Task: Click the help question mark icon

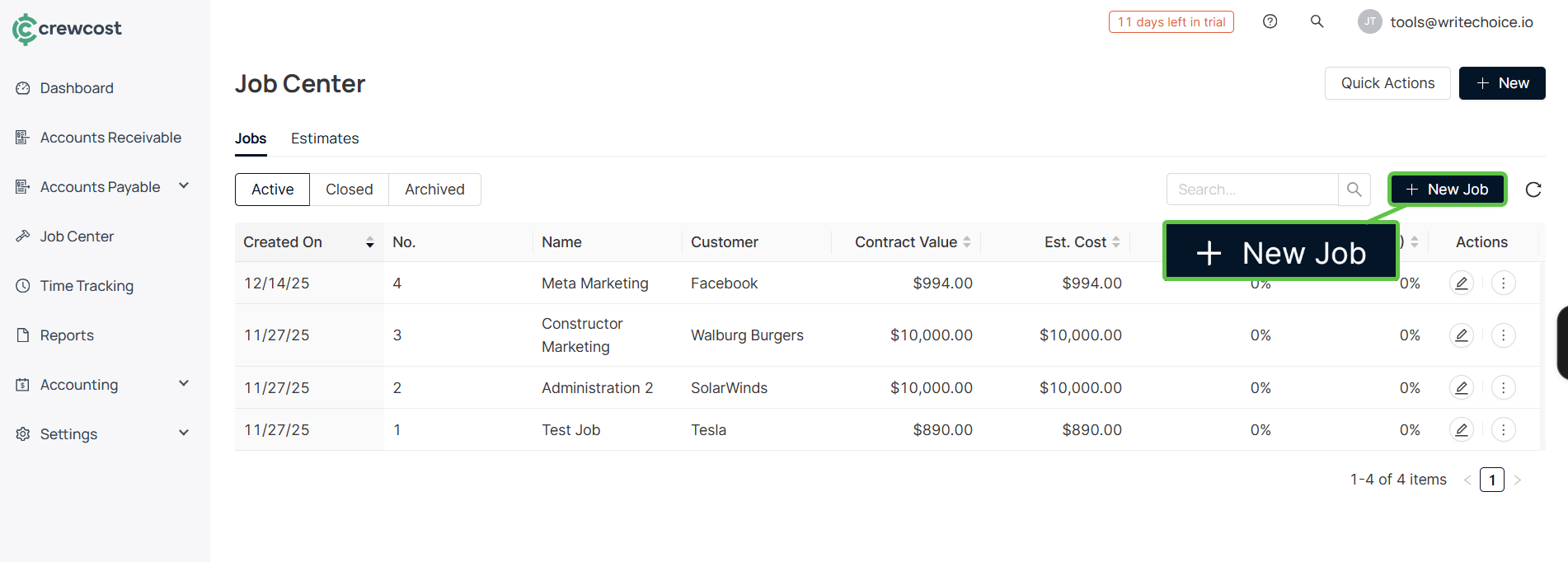Action: pos(1270,21)
